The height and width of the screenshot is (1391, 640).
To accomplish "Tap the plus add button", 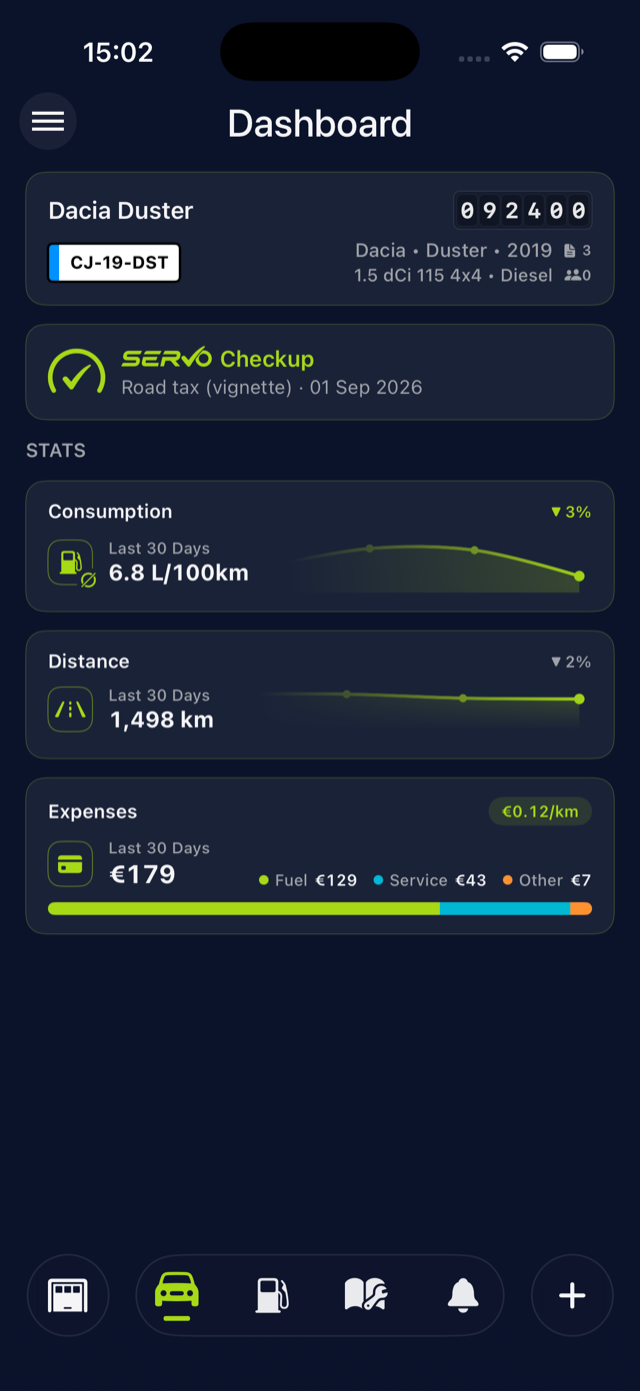I will (572, 1295).
